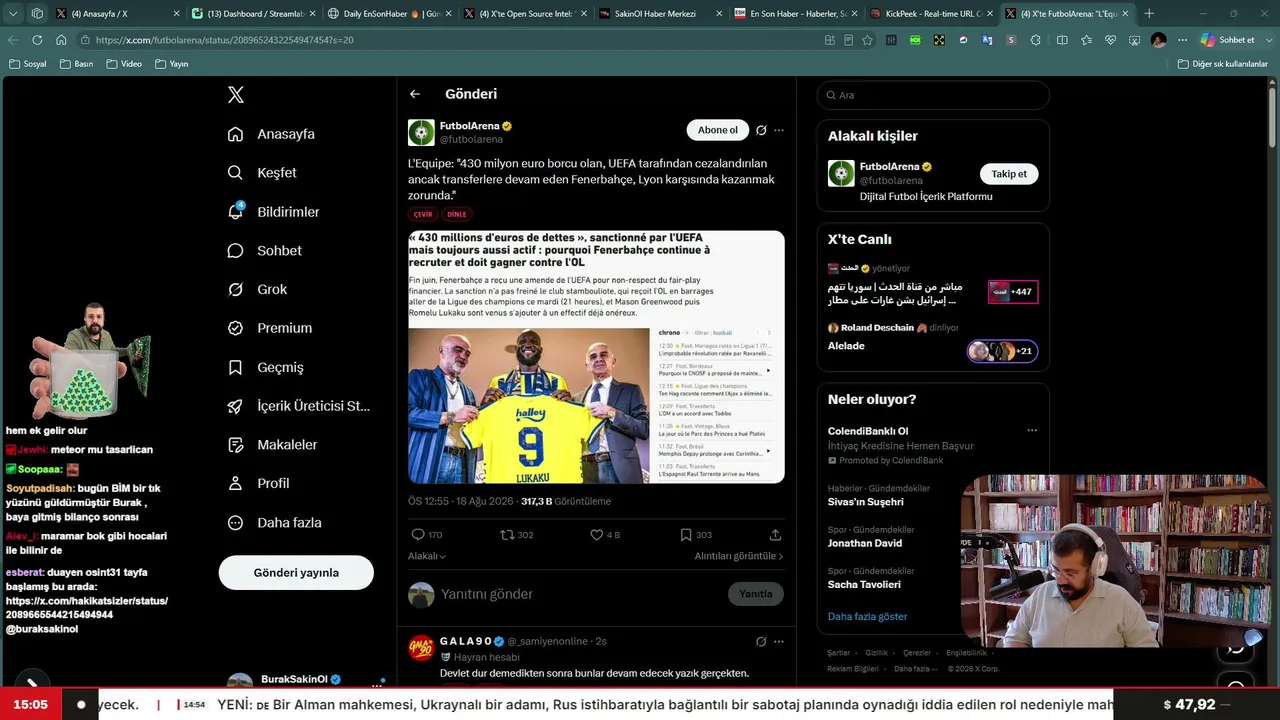The image size is (1280, 720).
Task: Click the browser home button
Action: click(x=61, y=40)
